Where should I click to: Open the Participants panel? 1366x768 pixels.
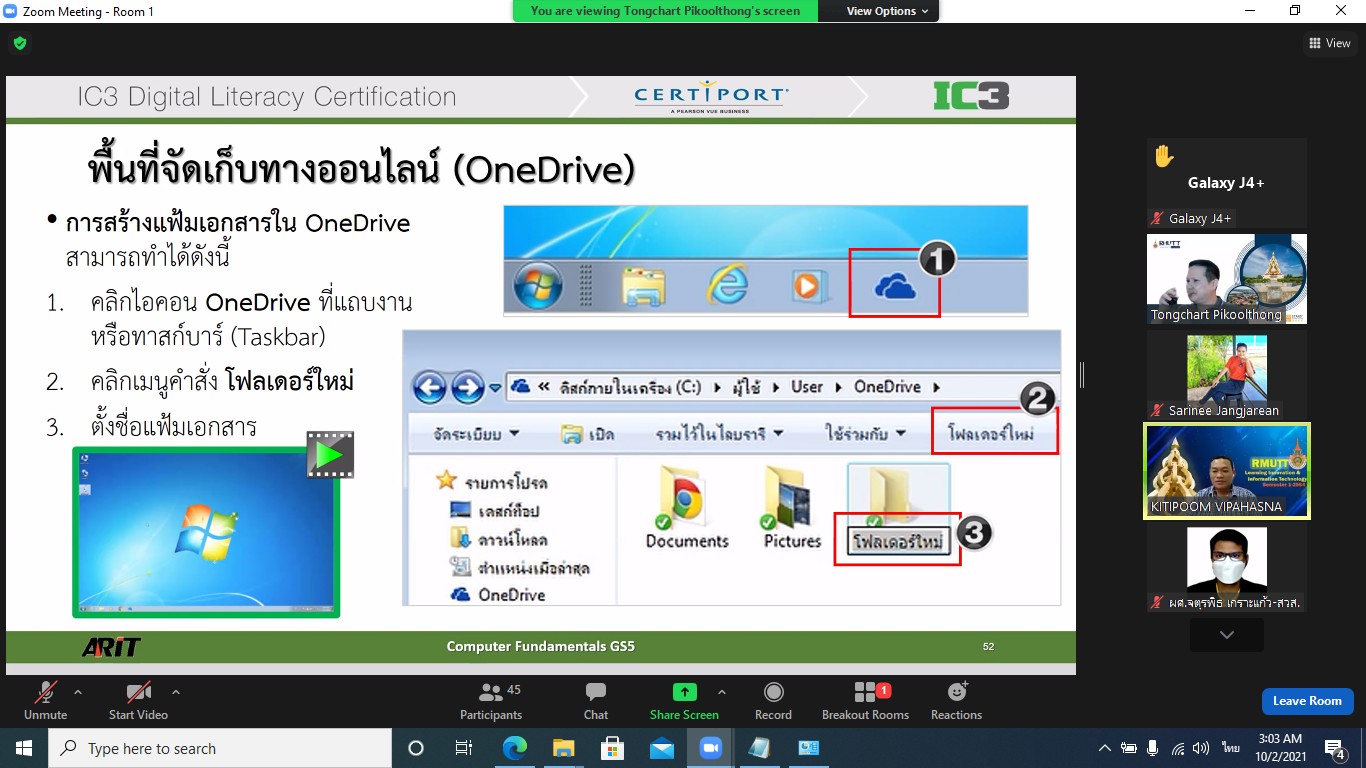click(491, 701)
